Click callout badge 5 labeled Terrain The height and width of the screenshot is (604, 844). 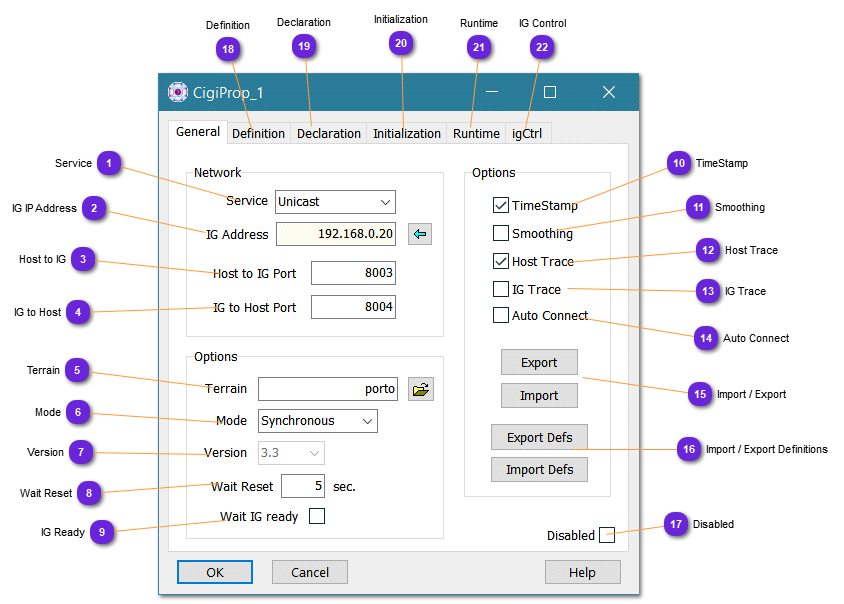coord(76,371)
